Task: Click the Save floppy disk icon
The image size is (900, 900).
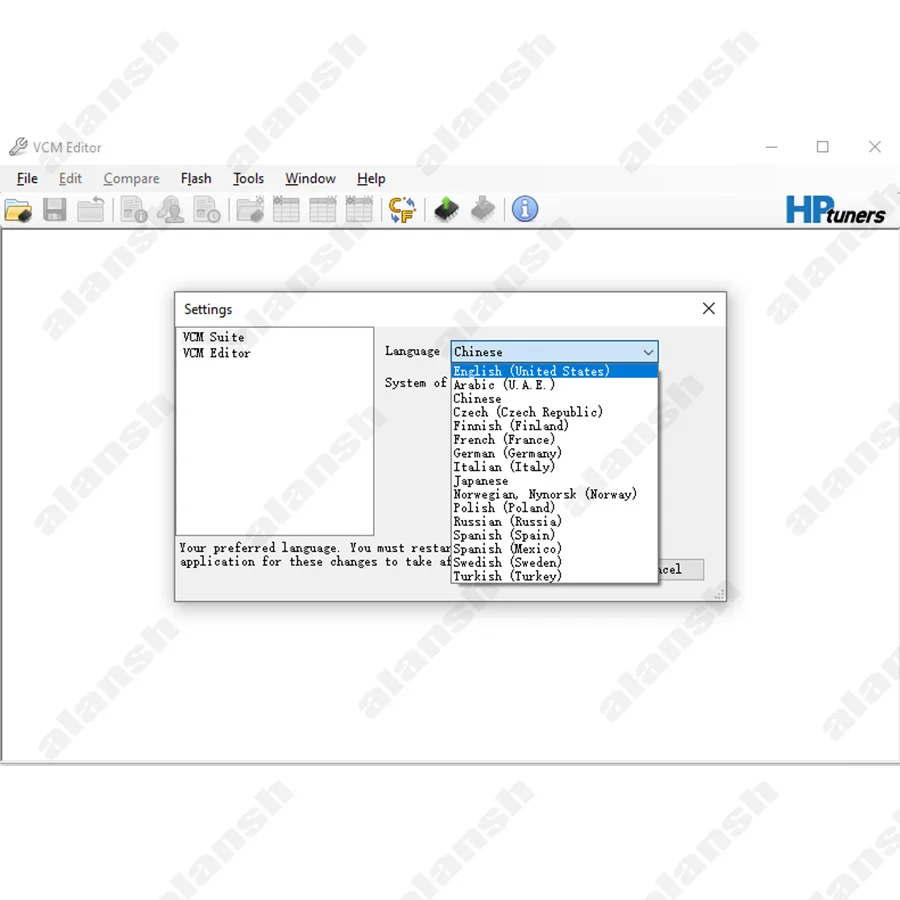Action: pos(55,210)
